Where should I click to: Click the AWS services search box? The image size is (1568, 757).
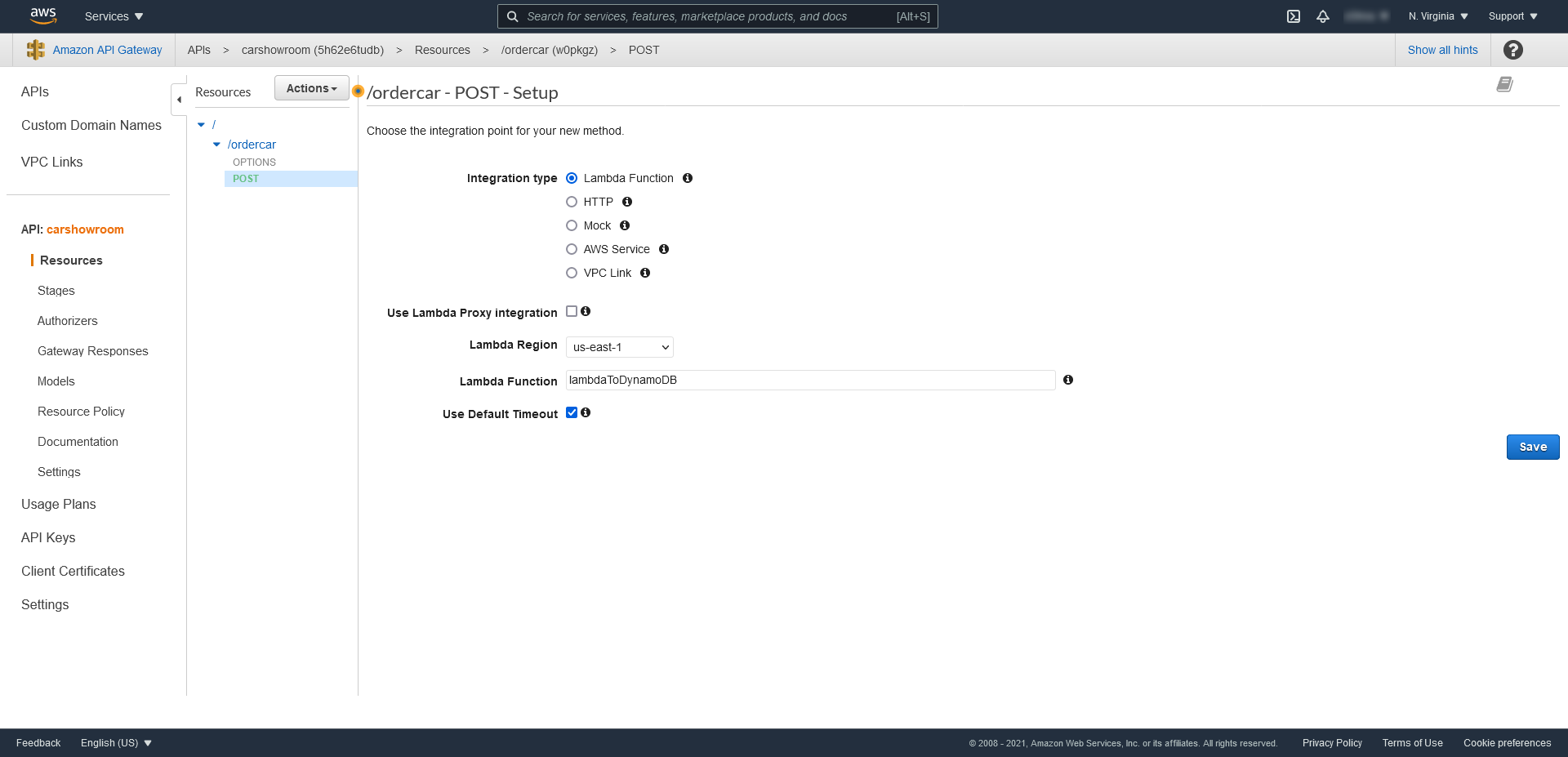[718, 16]
